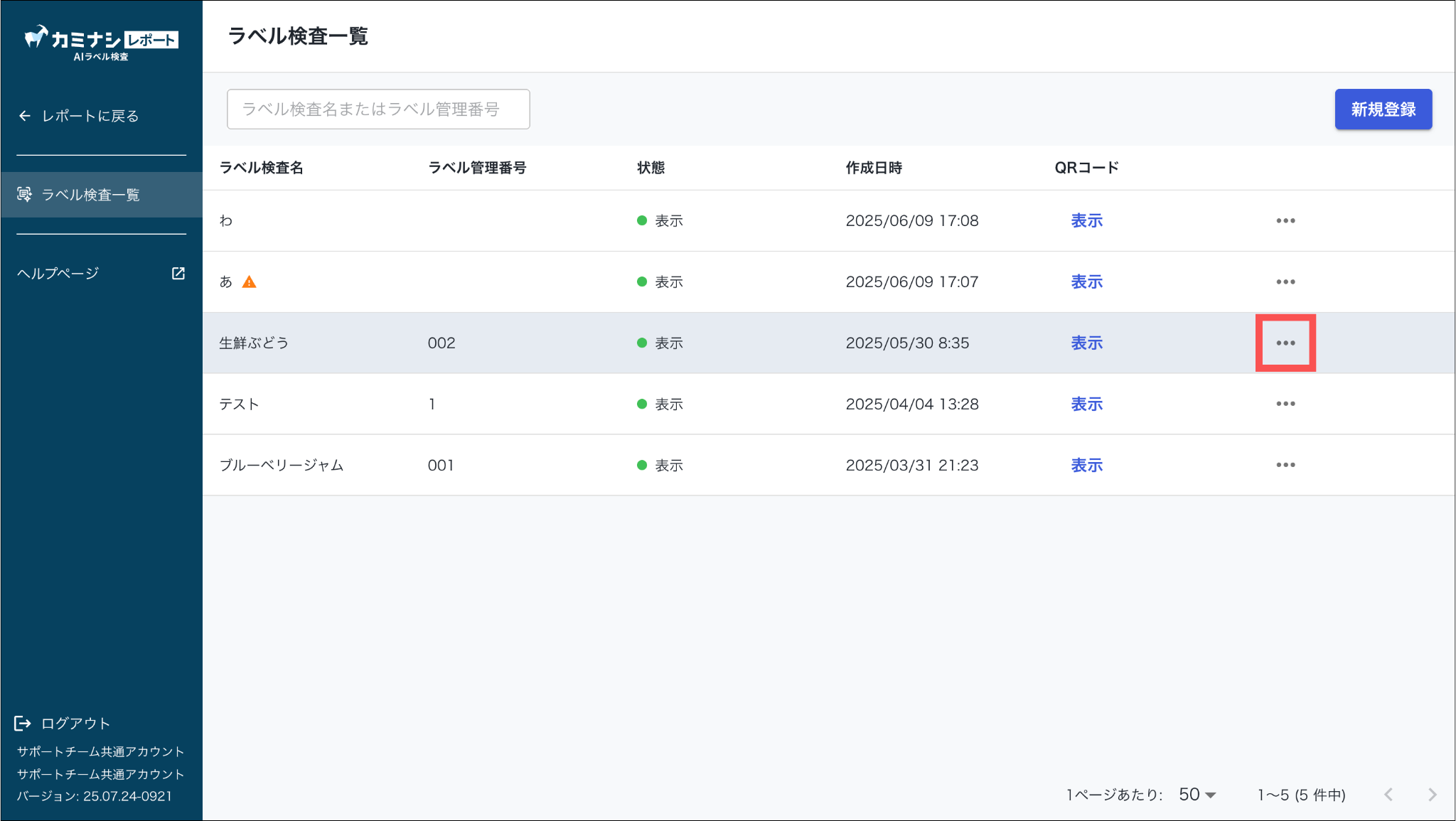
Task: Click the back arrow icon for レポートに戻る
Action: point(25,116)
